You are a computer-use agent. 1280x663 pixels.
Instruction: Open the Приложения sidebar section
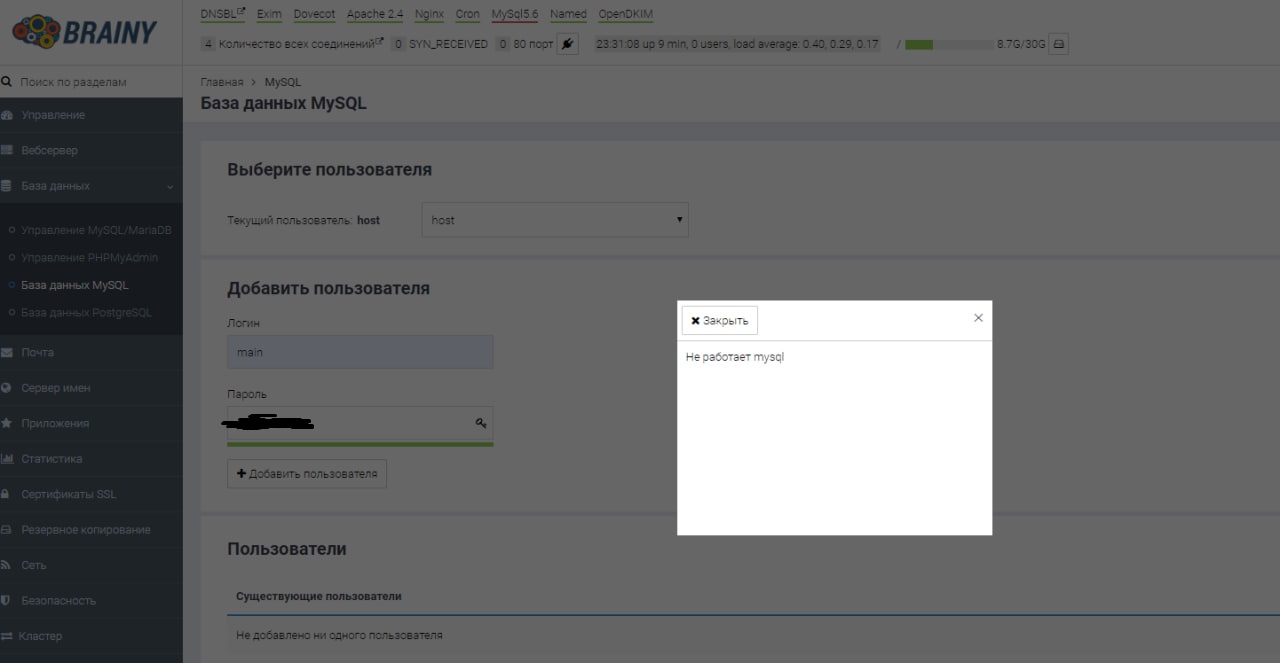55,423
